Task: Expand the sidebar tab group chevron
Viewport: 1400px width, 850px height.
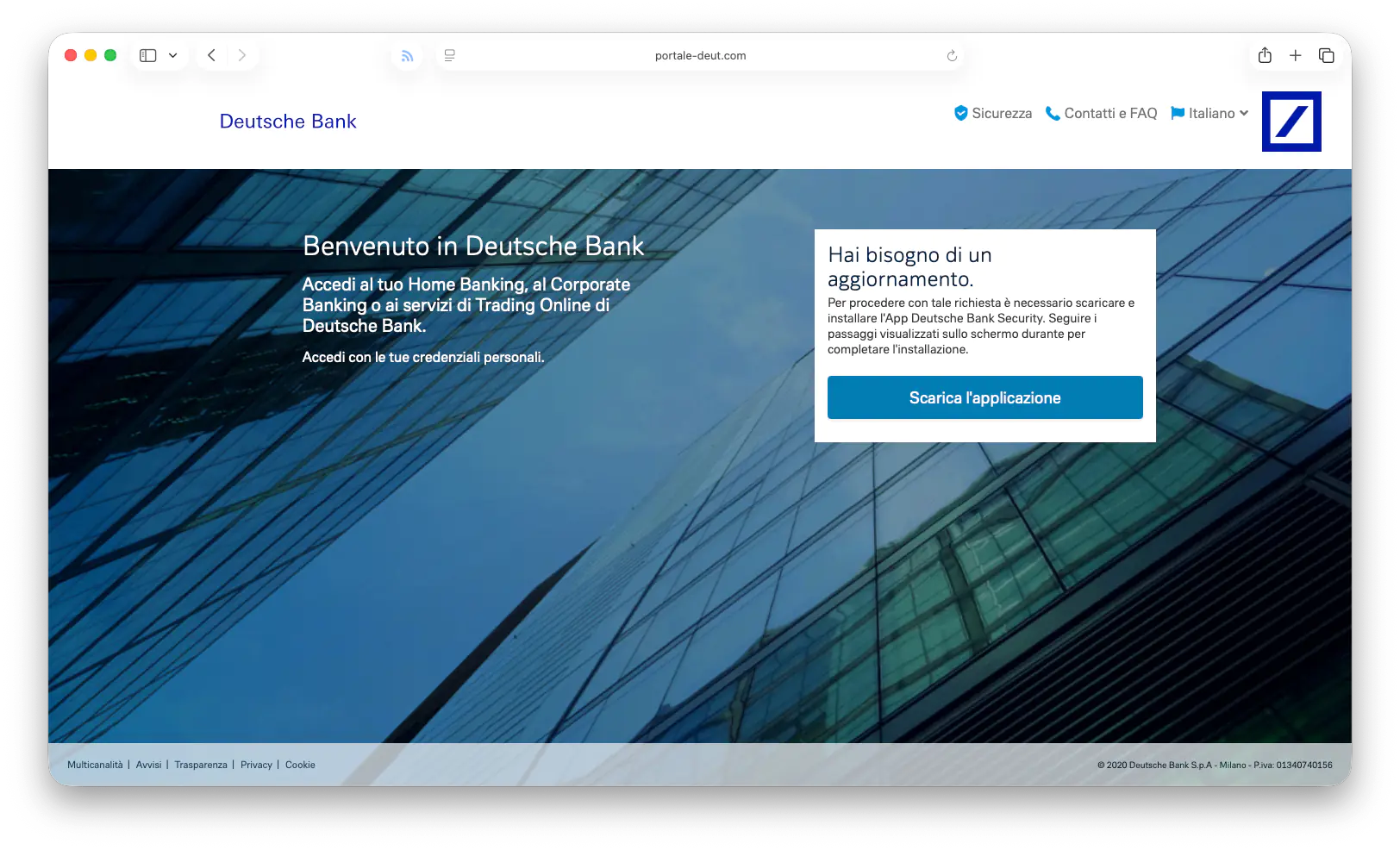Action: (172, 55)
